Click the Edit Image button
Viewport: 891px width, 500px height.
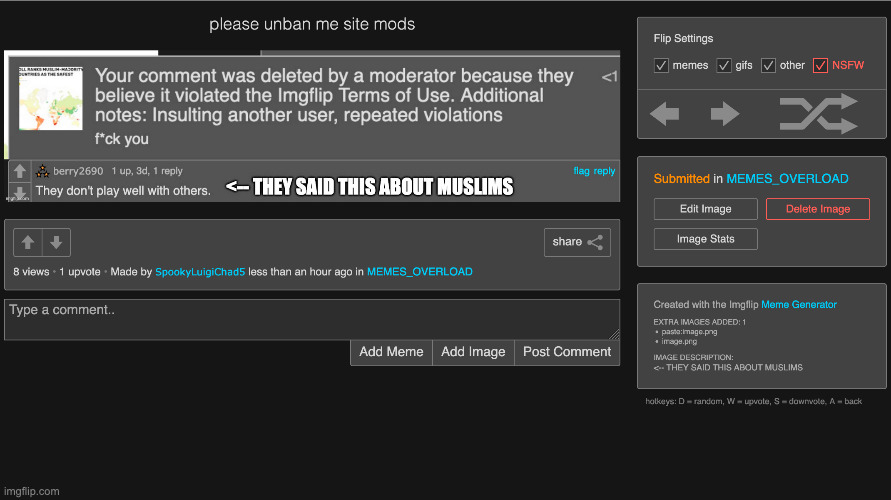[x=706, y=209]
